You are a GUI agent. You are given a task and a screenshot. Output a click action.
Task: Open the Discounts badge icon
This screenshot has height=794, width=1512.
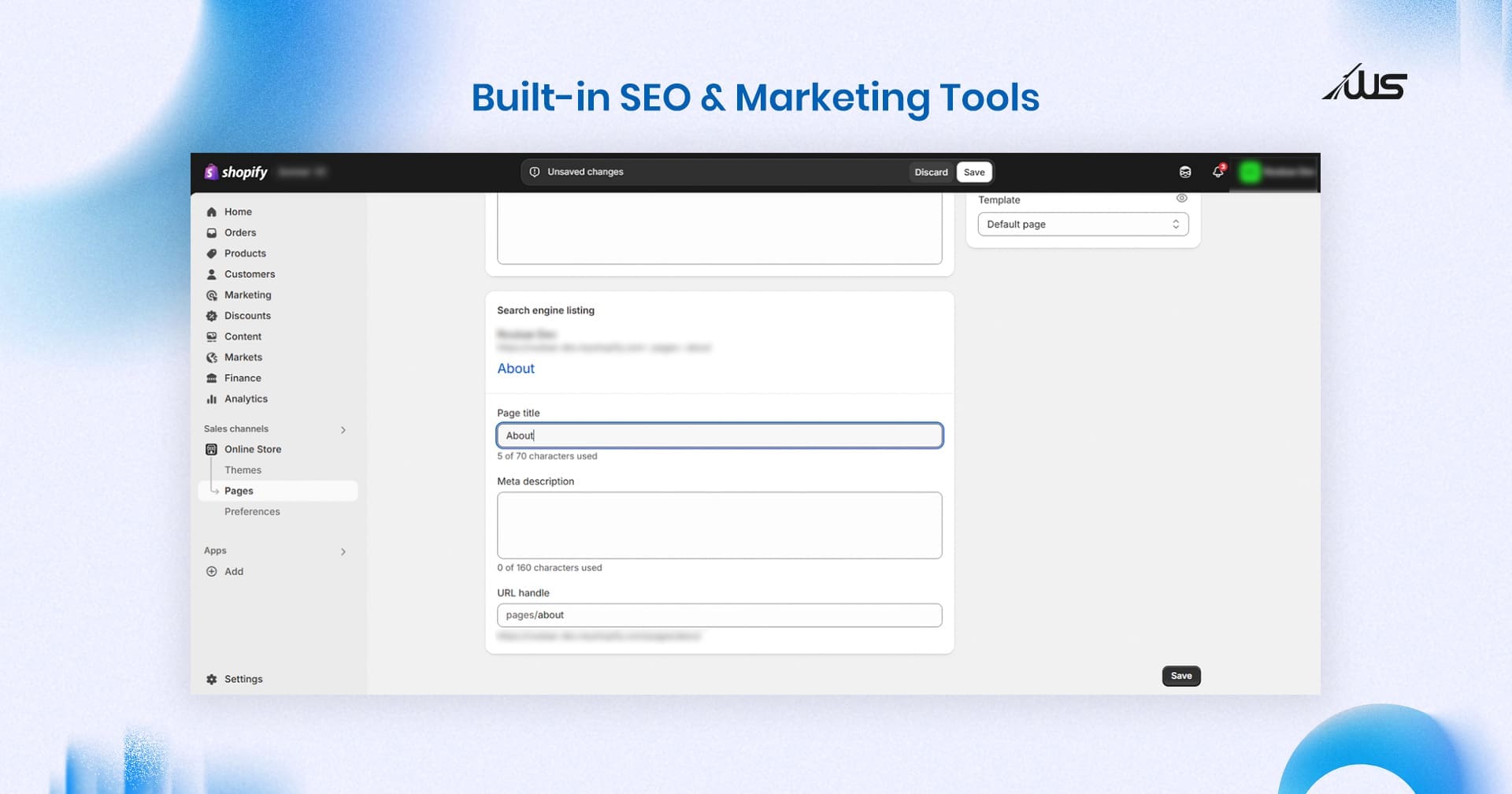click(x=211, y=316)
